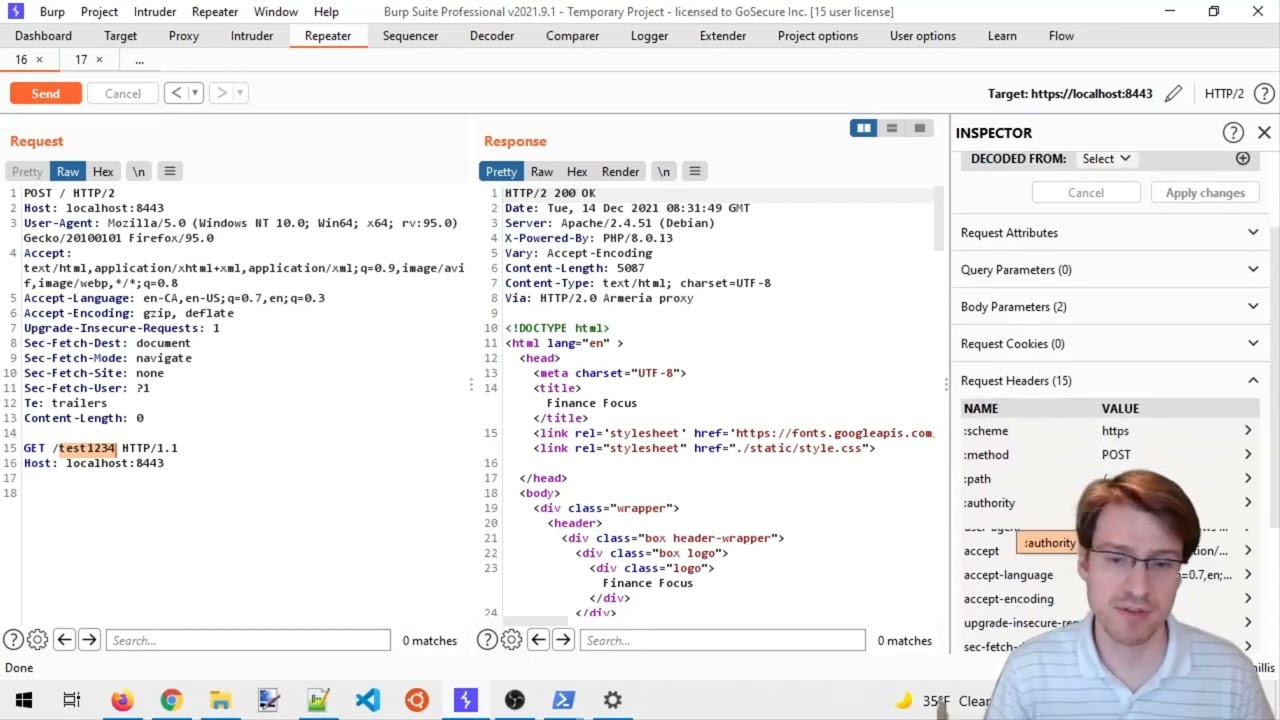Edit target with the pencil icon

1173,93
